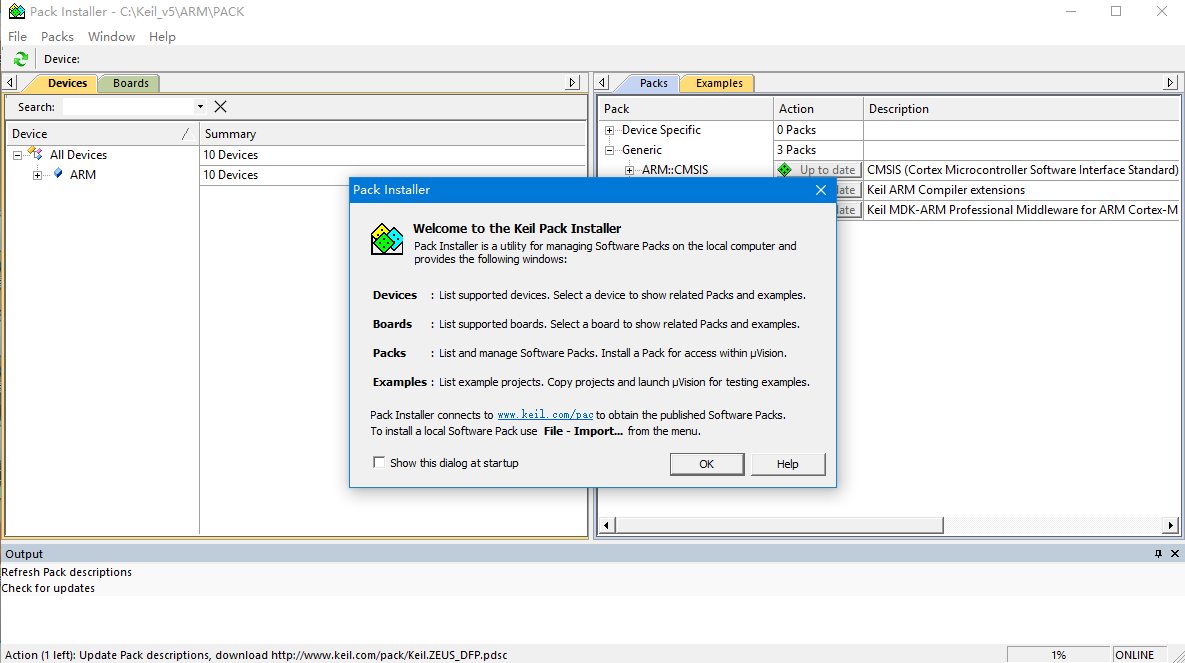Open the Help menu
Image resolution: width=1185 pixels, height=663 pixels.
pyautogui.click(x=162, y=36)
